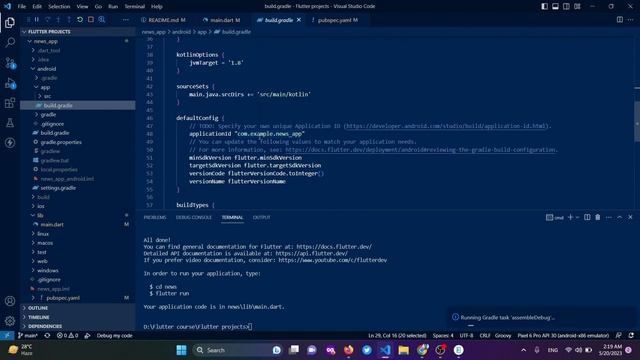Screen dimensions: 640x360
Task: Switch to the pubspec.yaml tab
Action: (x=335, y=20)
